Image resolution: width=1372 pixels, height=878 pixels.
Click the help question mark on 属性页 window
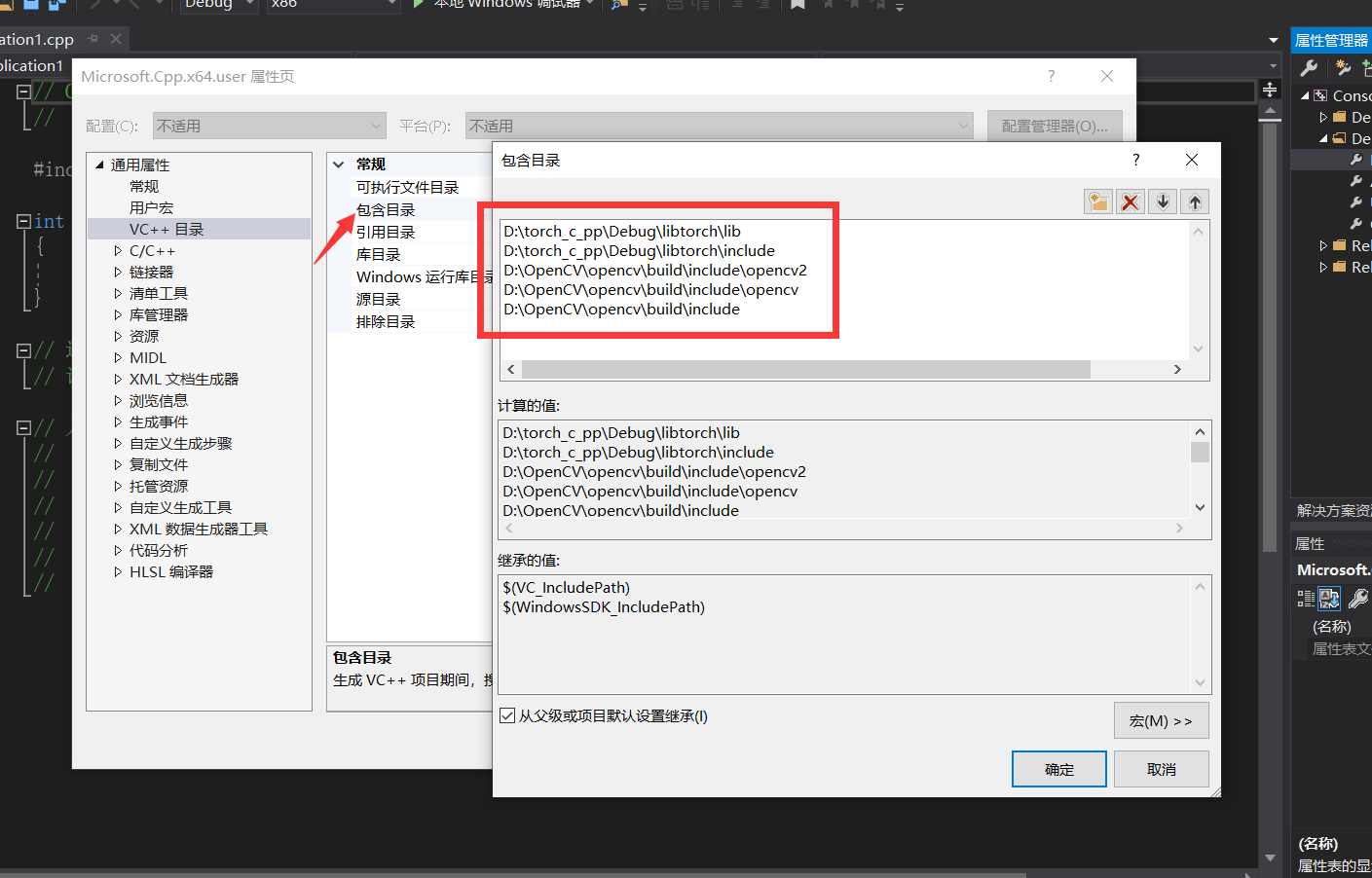click(1051, 76)
